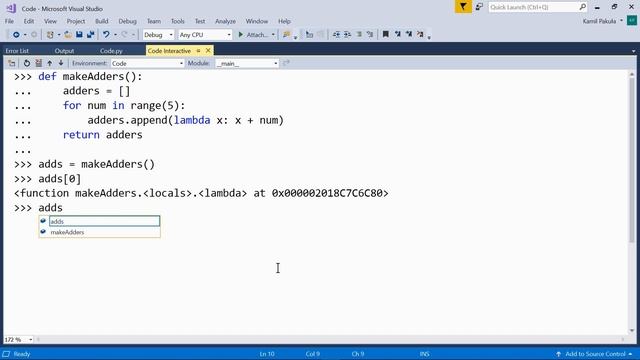Go to the next bookmark icon
The image size is (640, 360).
click(409, 35)
